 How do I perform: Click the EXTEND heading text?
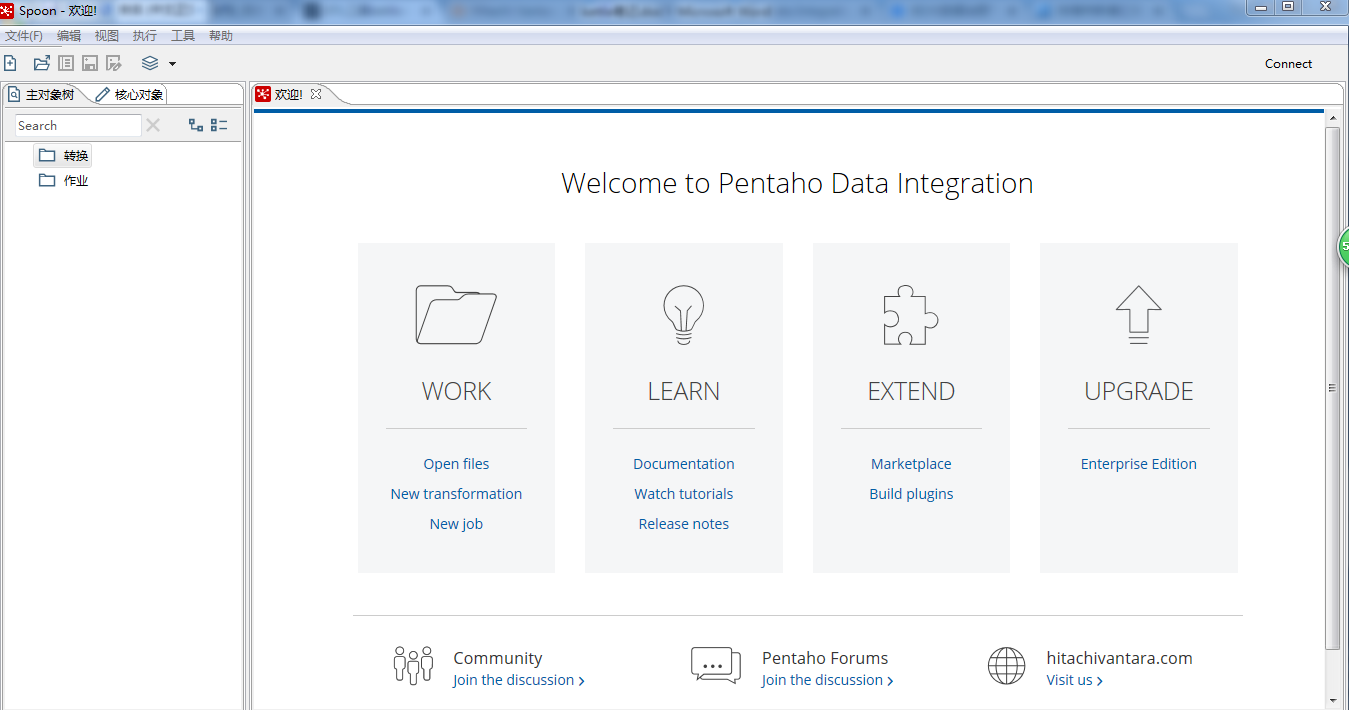[911, 391]
